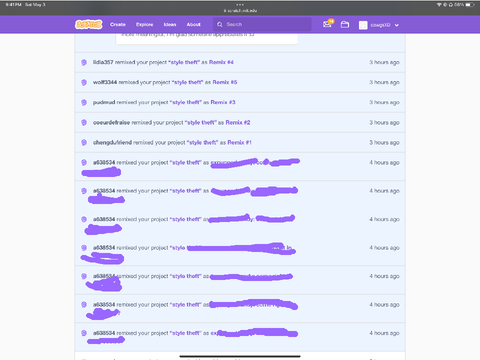Open the Remix #4 project link

[x=221, y=62]
